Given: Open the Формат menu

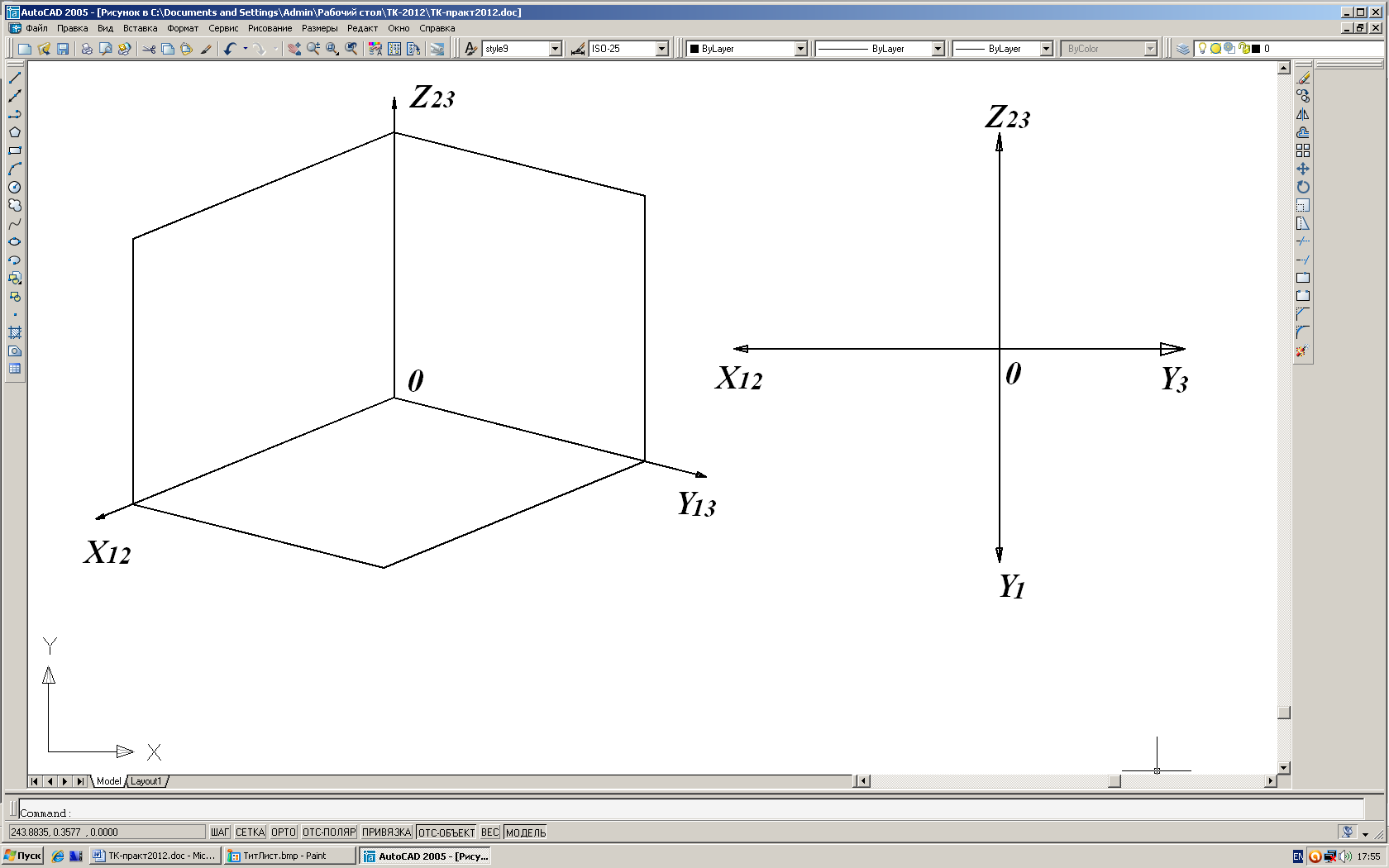Looking at the screenshot, I should click(183, 28).
